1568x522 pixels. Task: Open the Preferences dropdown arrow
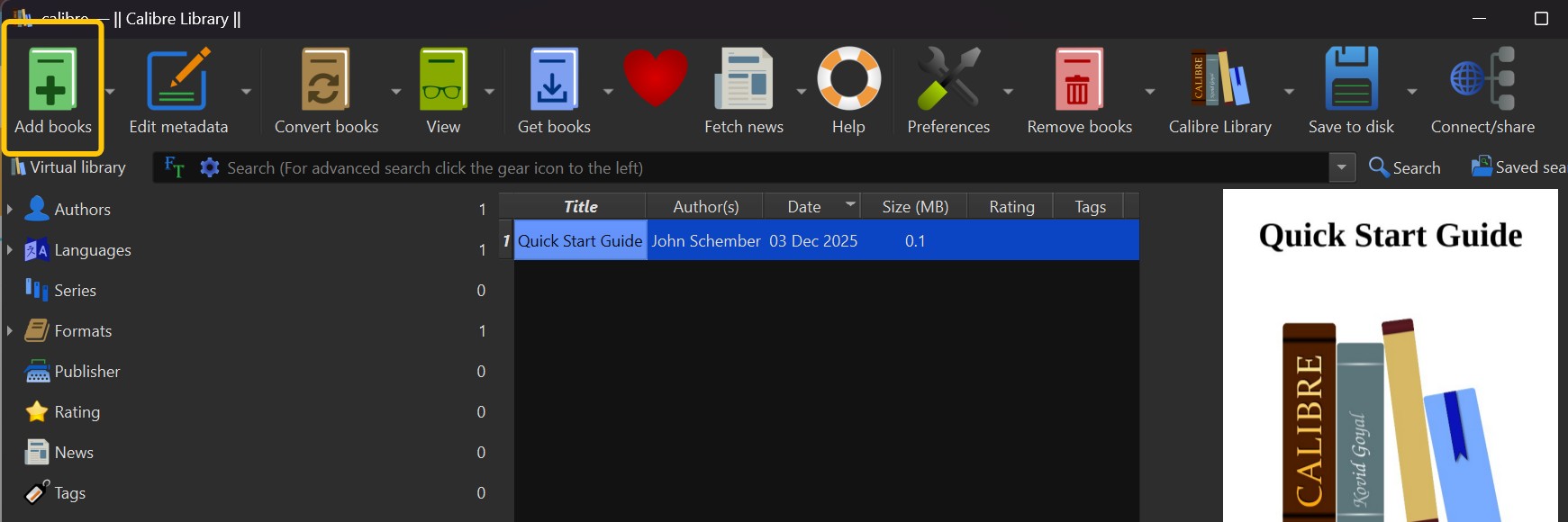[x=1008, y=91]
